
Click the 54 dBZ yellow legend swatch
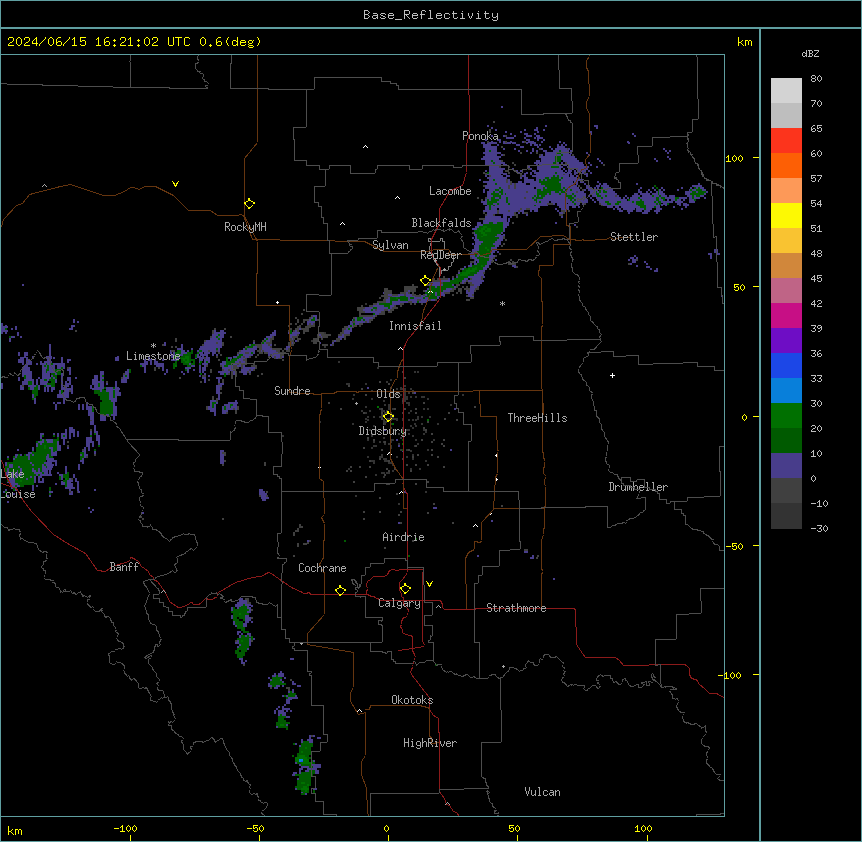coord(786,215)
